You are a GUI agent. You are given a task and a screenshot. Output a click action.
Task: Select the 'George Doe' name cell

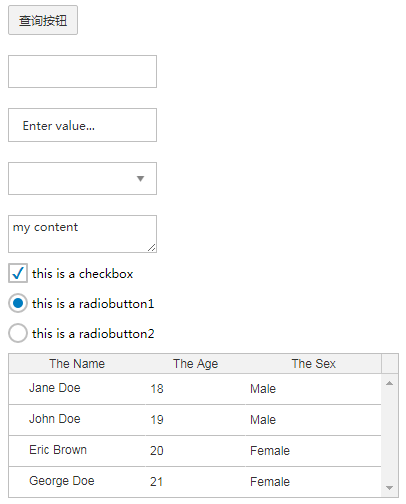point(77,482)
